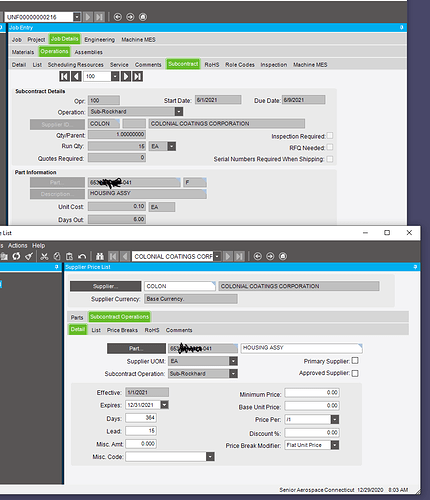Go to previous supplier record in lower toolbar
Viewport: 430px width, 500px height.
(125, 256)
